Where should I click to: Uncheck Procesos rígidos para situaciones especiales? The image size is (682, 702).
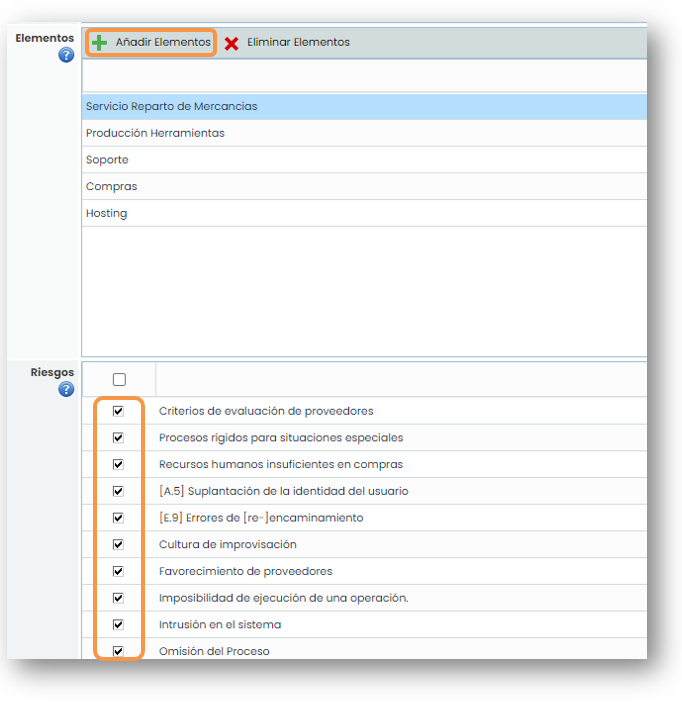click(x=119, y=438)
